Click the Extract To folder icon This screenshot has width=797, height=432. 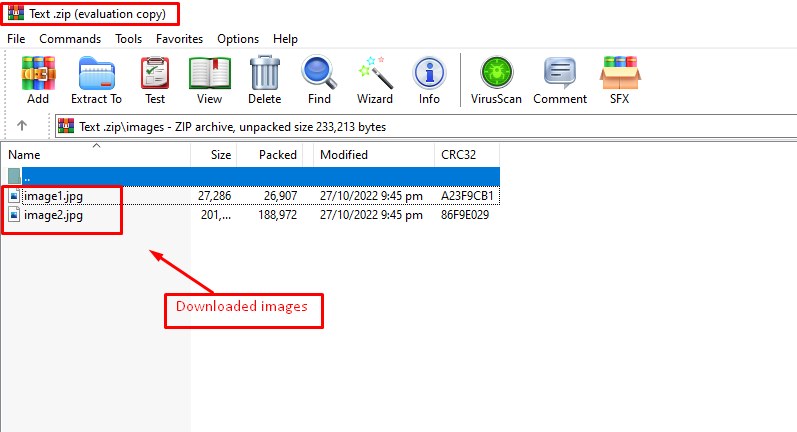pyautogui.click(x=97, y=74)
